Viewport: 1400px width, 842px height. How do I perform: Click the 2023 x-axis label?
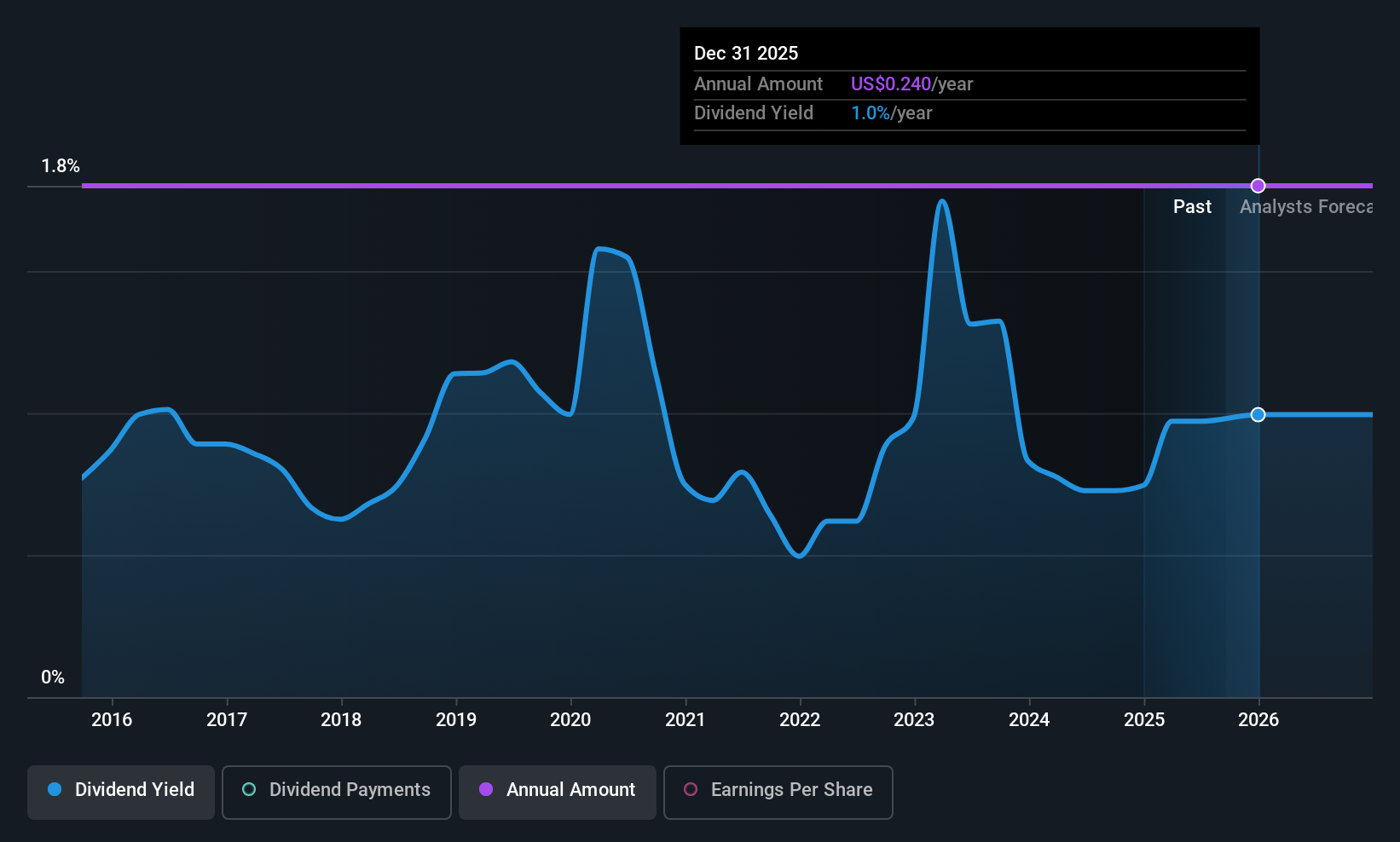914,719
